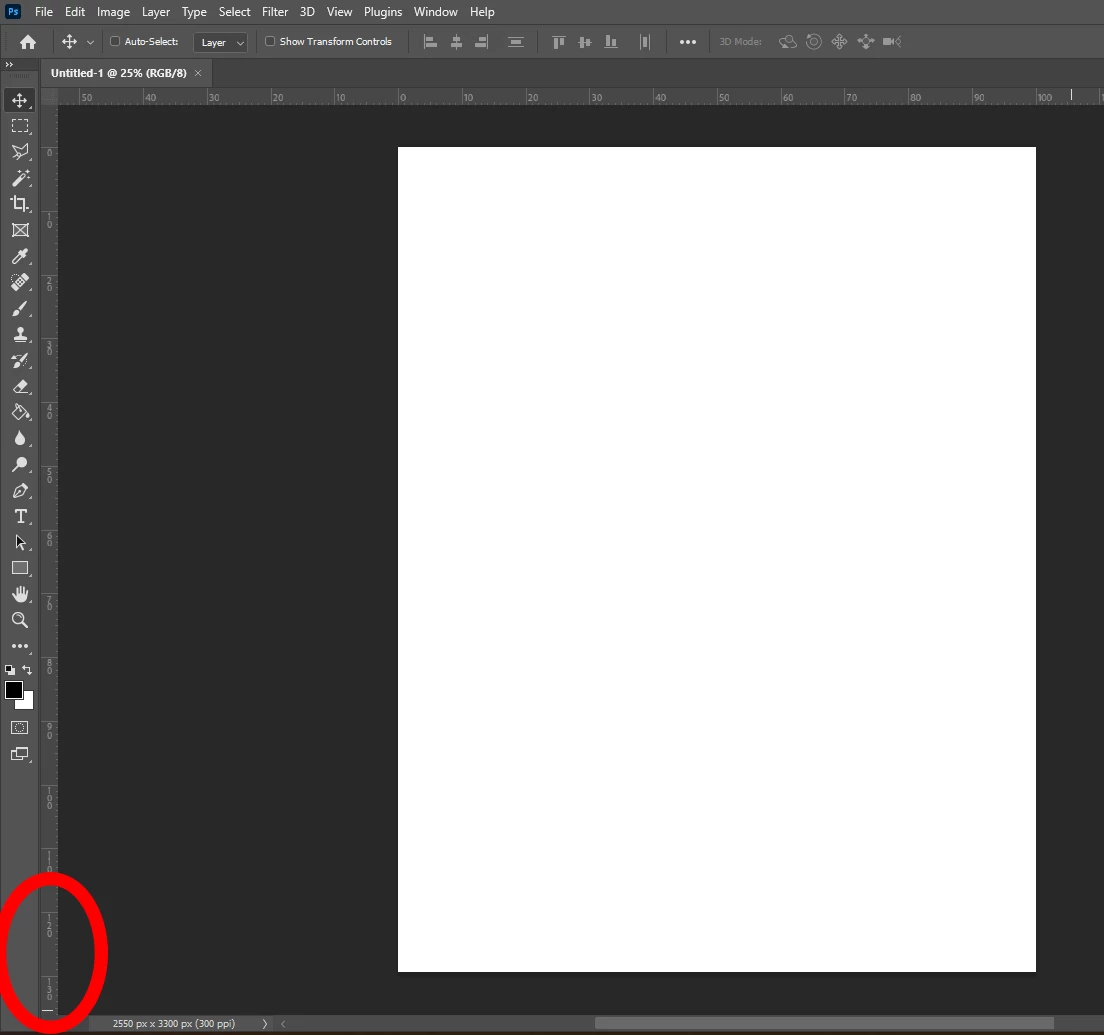Click the 3D Roll mode icon
Viewport: 1104px width, 1035px height.
pos(813,42)
